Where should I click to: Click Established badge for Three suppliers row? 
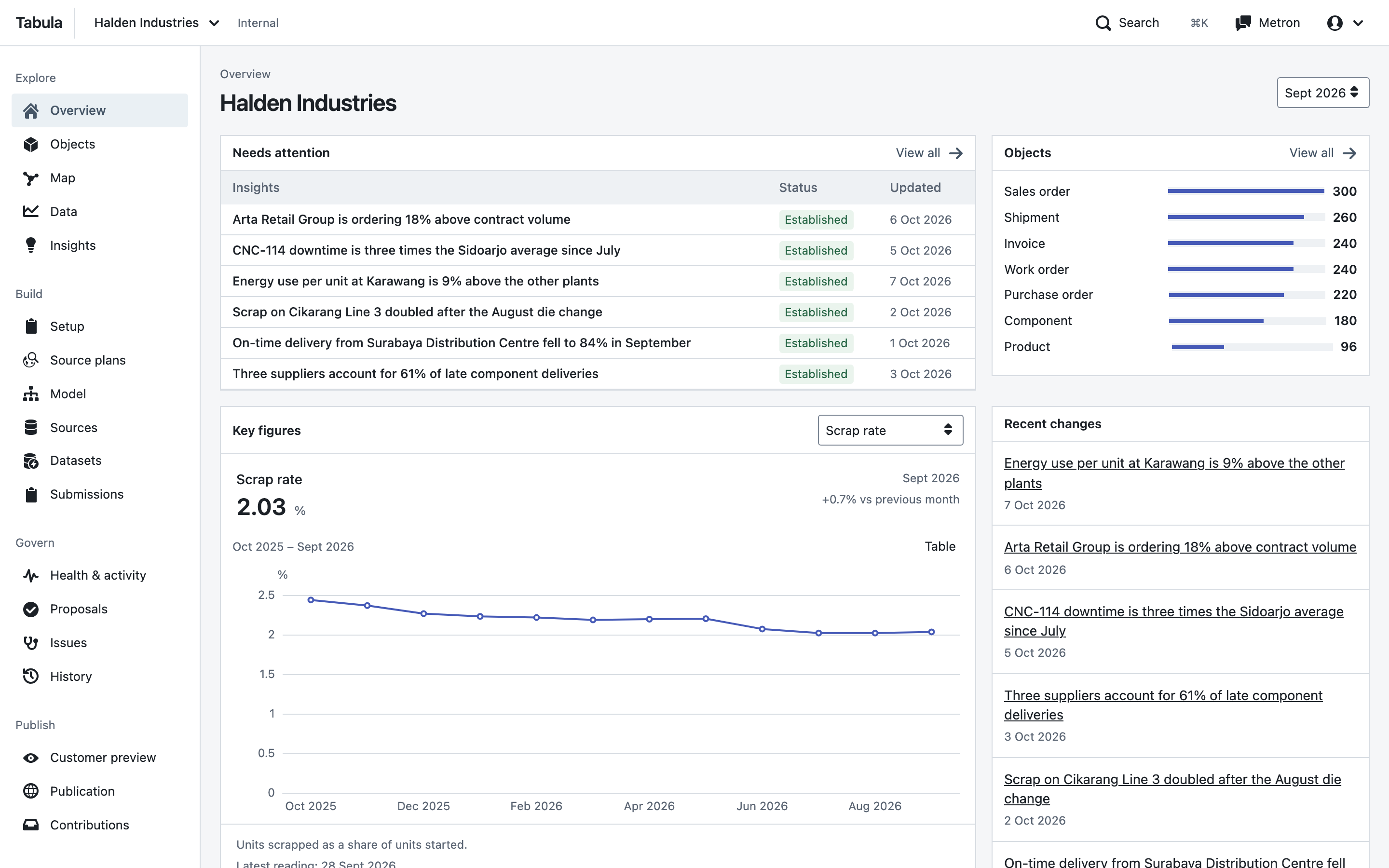pyautogui.click(x=816, y=374)
